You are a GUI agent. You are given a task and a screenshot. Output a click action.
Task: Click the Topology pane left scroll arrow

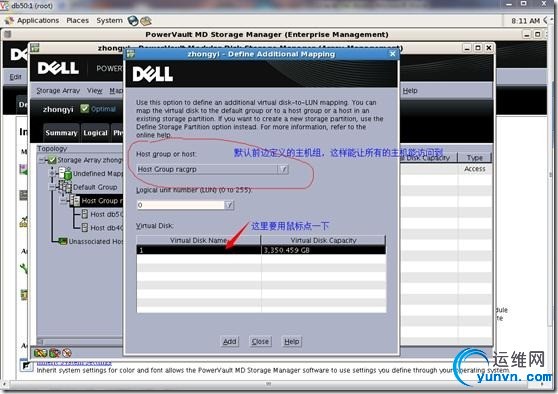40,342
